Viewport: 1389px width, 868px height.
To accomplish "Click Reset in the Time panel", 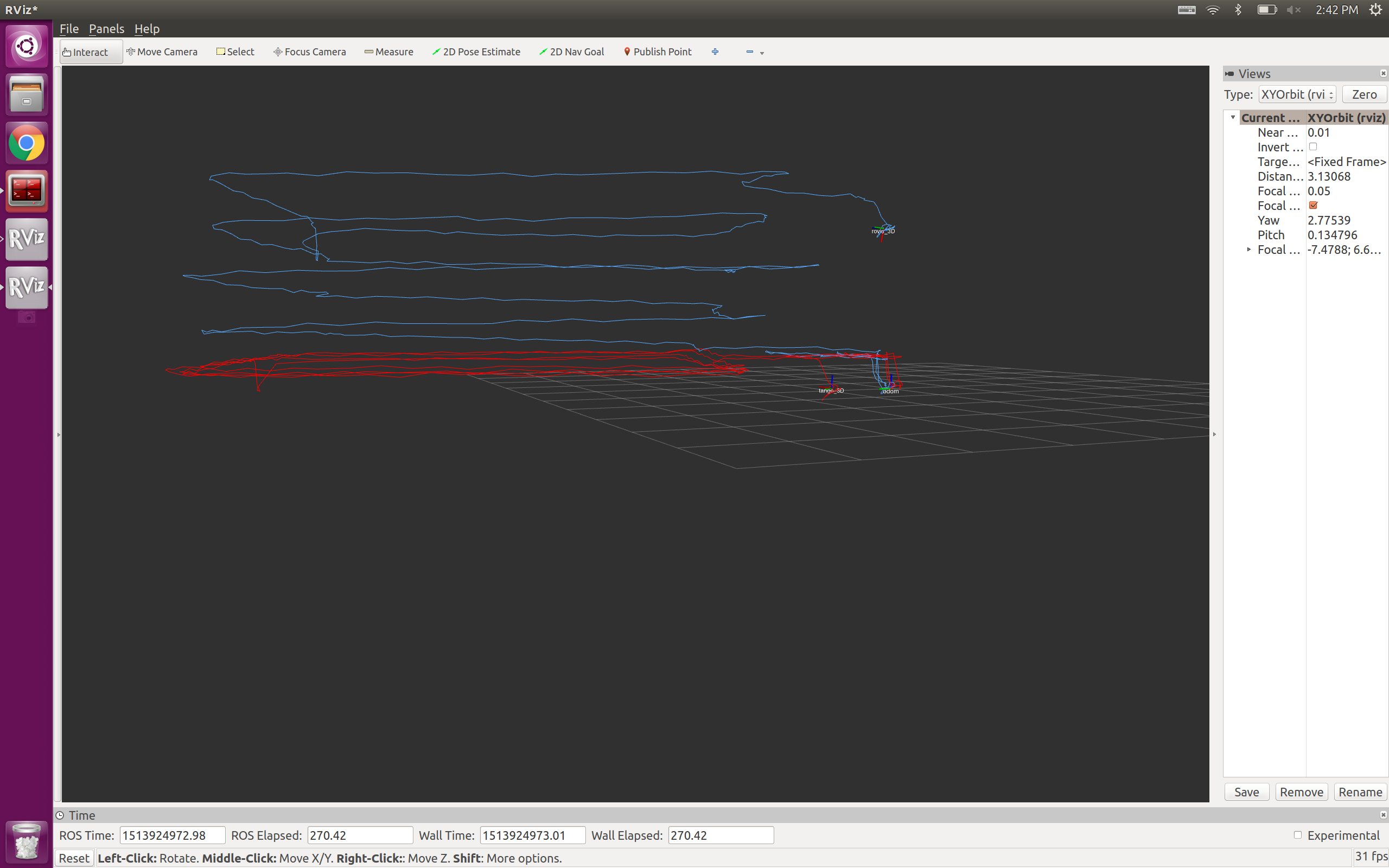I will point(74,858).
